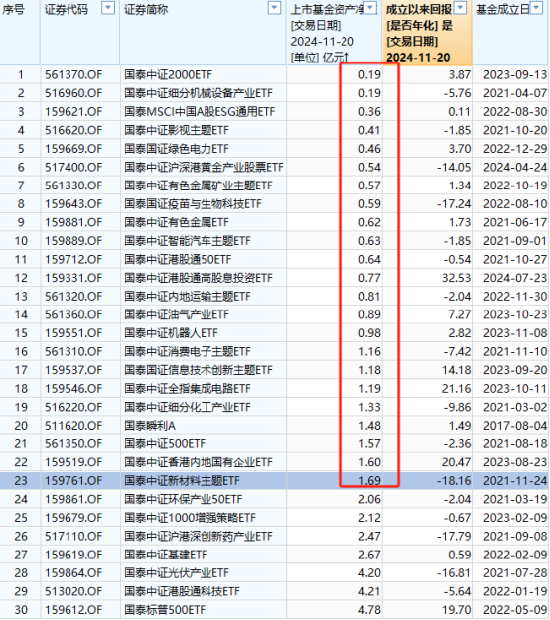The height and width of the screenshot is (620, 550).
Task: Click return value 21.16
Action: 457,389
